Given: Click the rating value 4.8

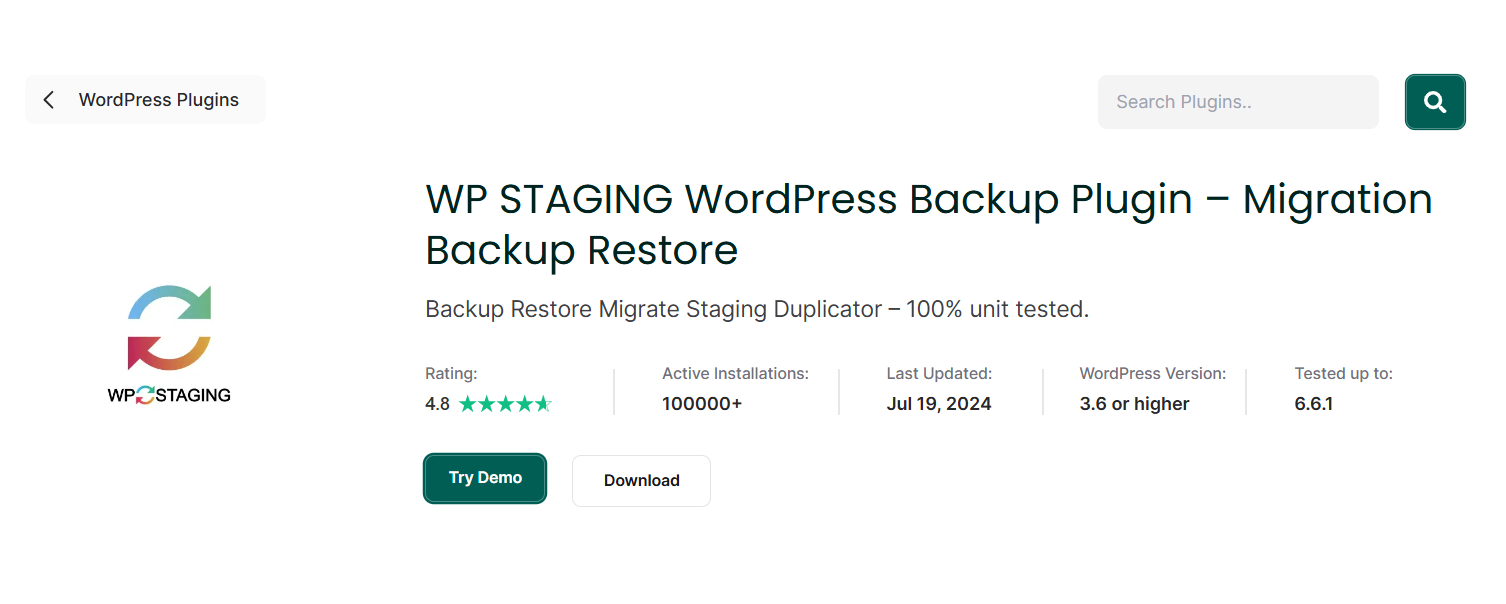Looking at the screenshot, I should [437, 404].
